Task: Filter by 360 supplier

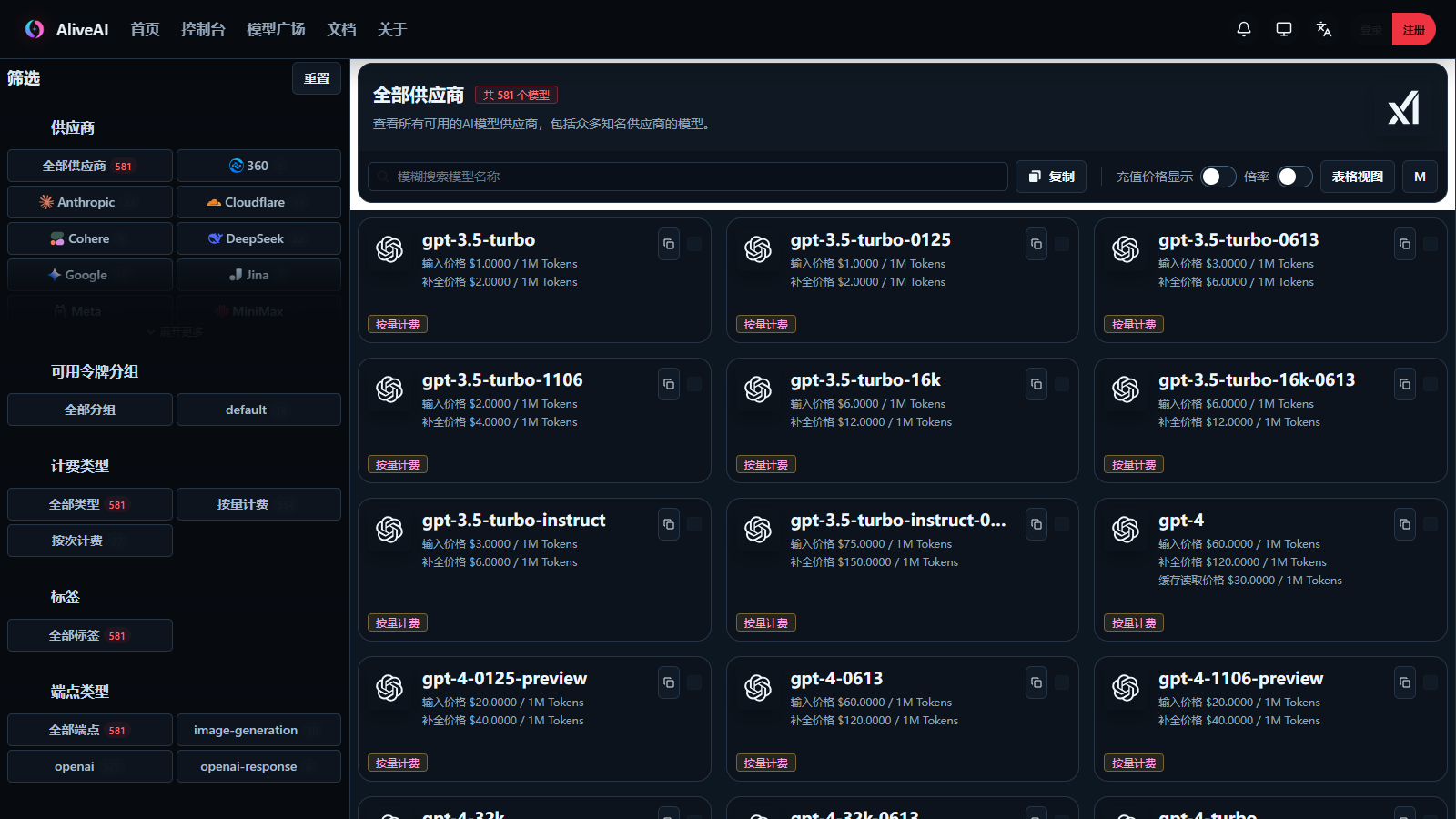Action: (x=258, y=166)
